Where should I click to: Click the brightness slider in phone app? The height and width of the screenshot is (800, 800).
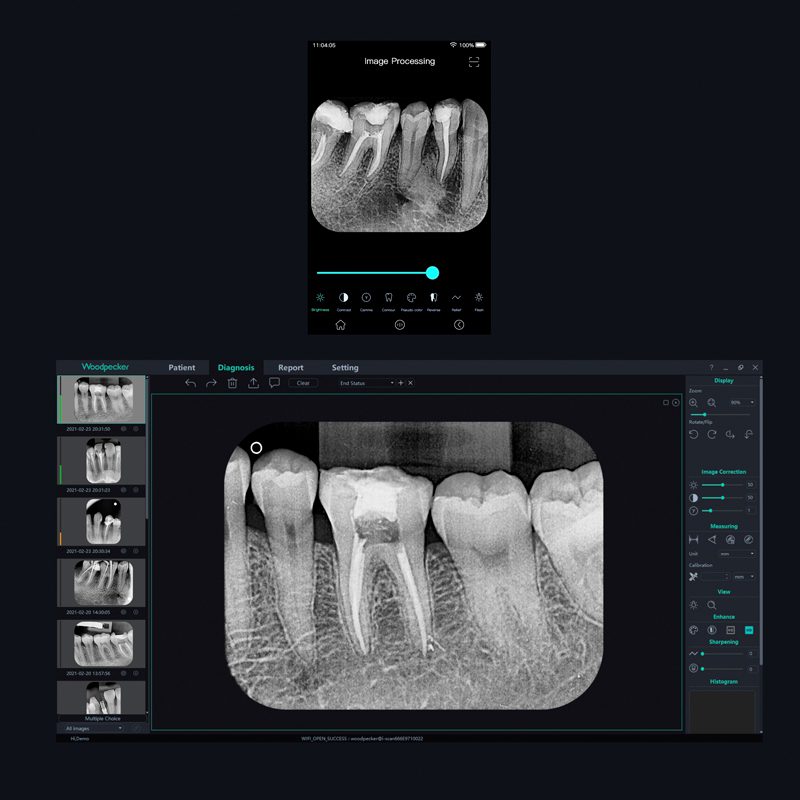pyautogui.click(x=377, y=273)
